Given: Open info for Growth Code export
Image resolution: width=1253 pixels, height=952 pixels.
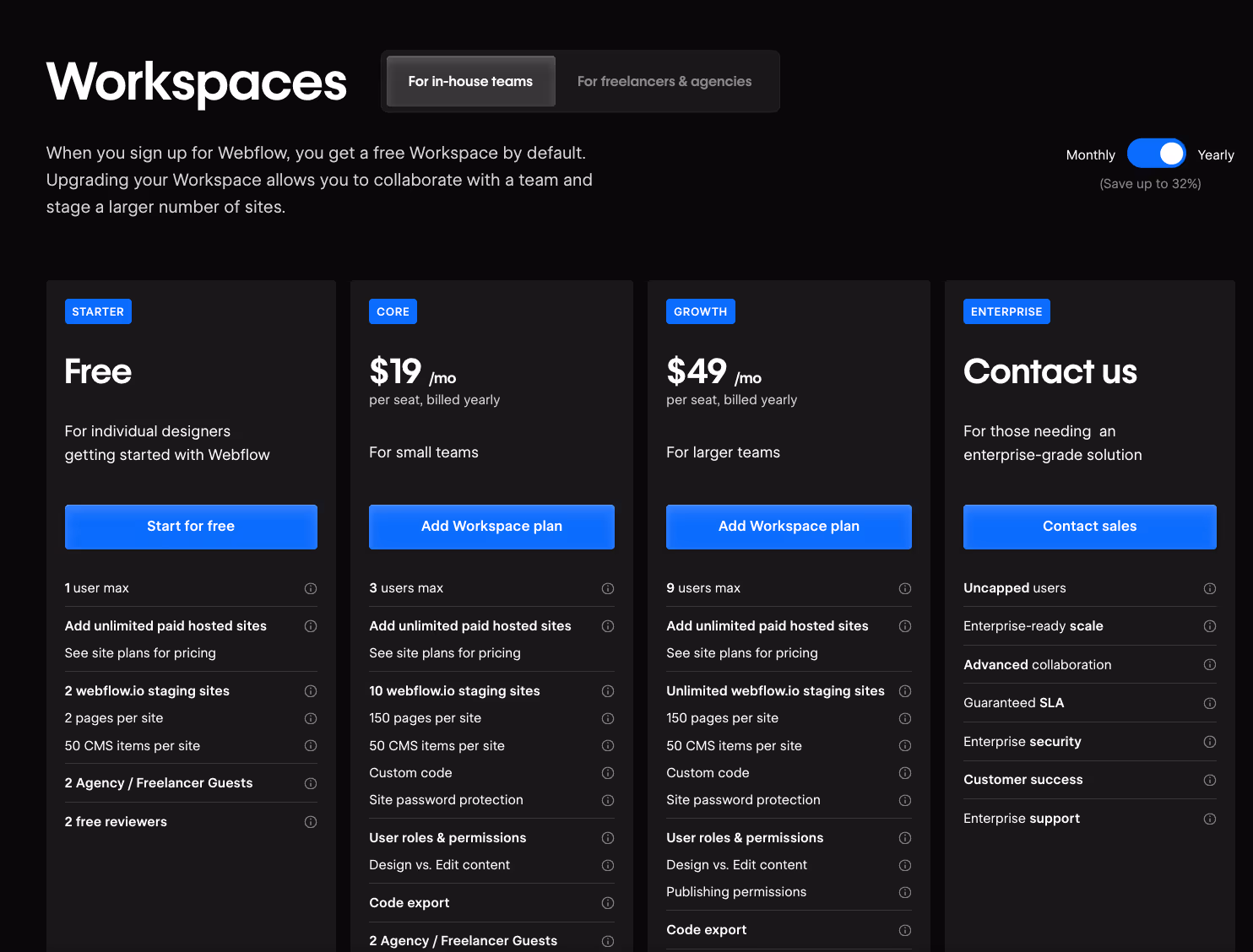Looking at the screenshot, I should click(905, 930).
